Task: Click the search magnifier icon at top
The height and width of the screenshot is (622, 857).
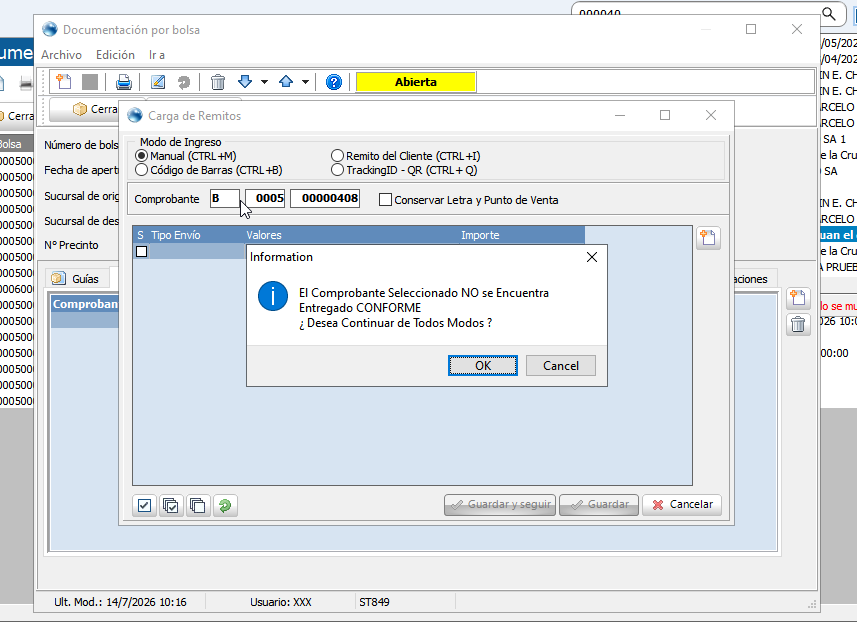Action: pos(829,14)
